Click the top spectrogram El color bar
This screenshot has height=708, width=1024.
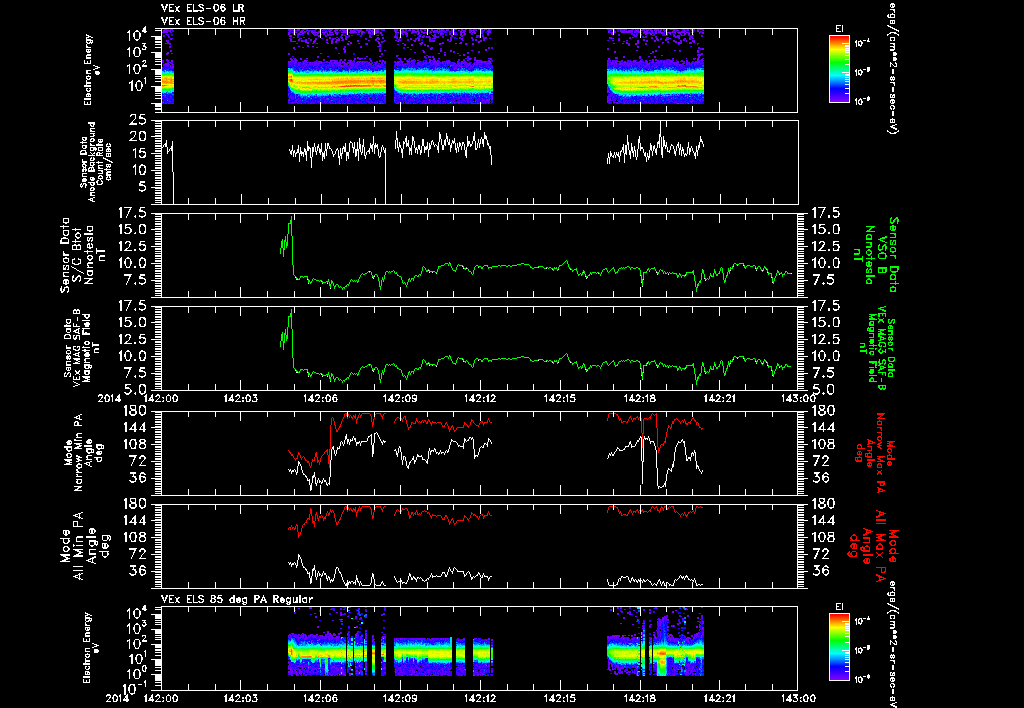coord(839,69)
